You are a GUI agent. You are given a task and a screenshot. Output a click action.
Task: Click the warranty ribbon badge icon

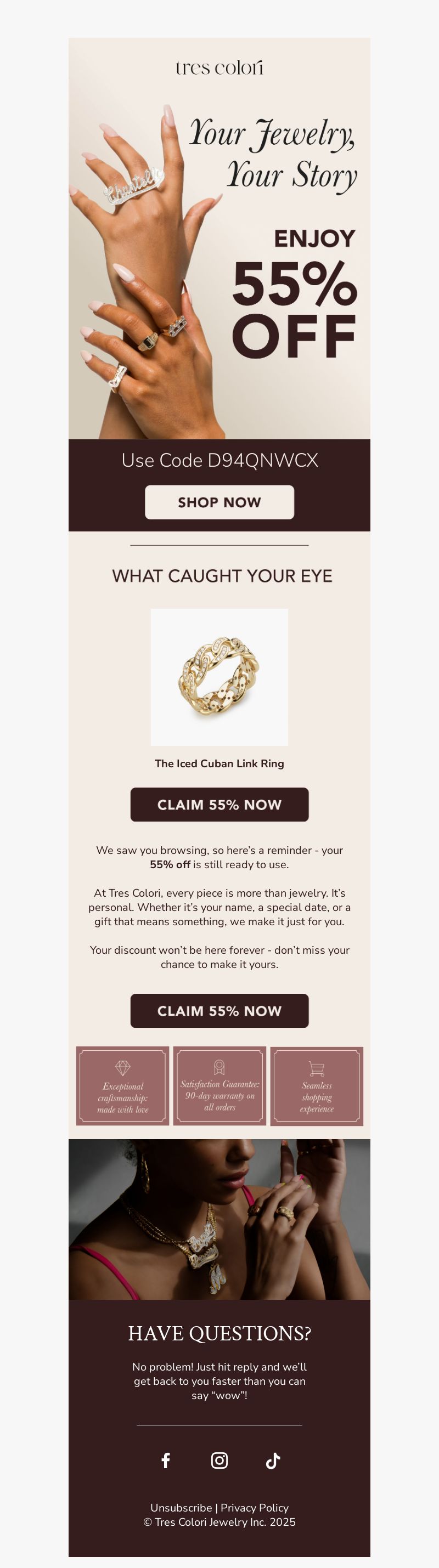point(219,1067)
